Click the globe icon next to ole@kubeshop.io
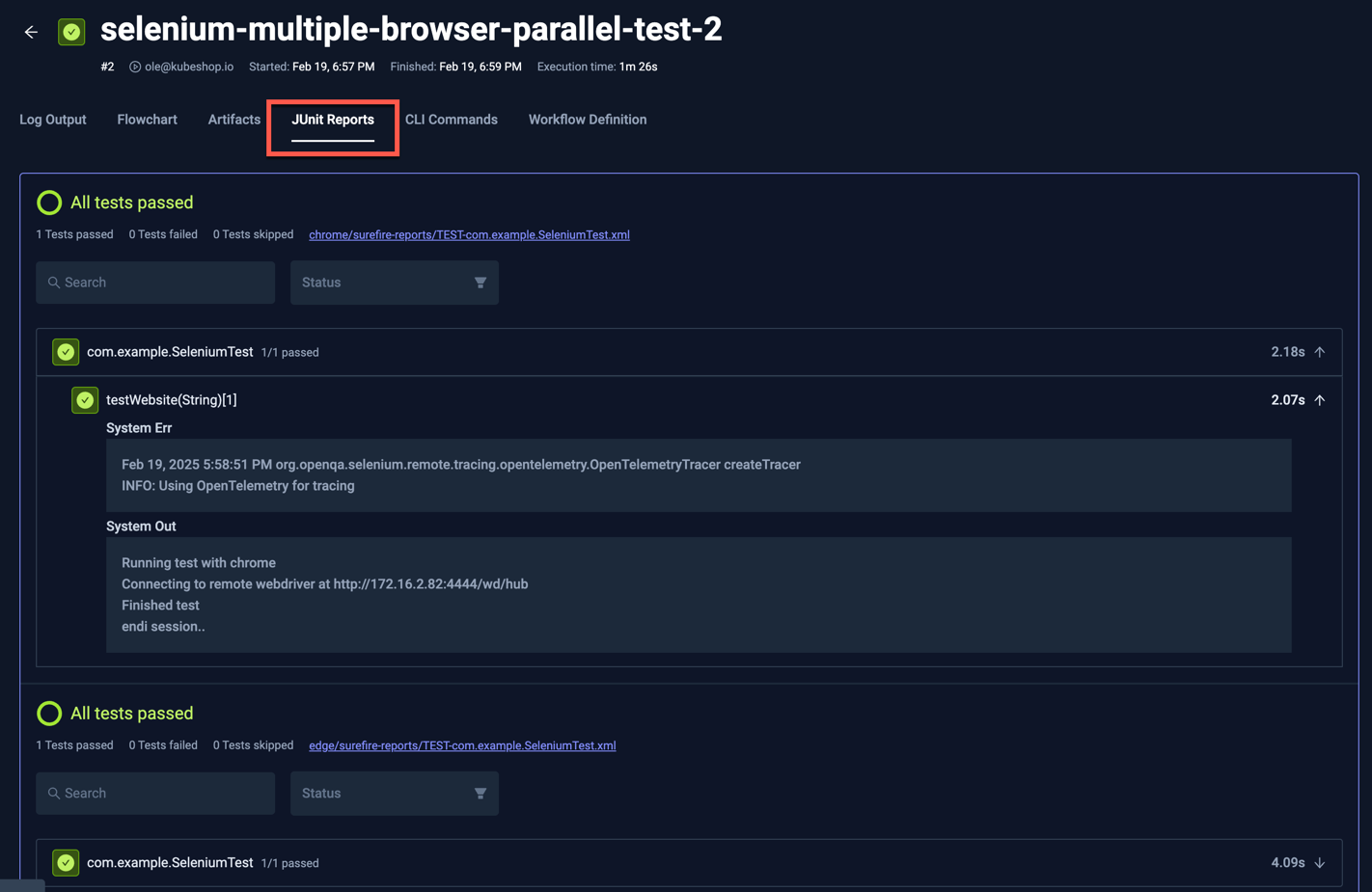The height and width of the screenshot is (892, 1372). point(133,67)
